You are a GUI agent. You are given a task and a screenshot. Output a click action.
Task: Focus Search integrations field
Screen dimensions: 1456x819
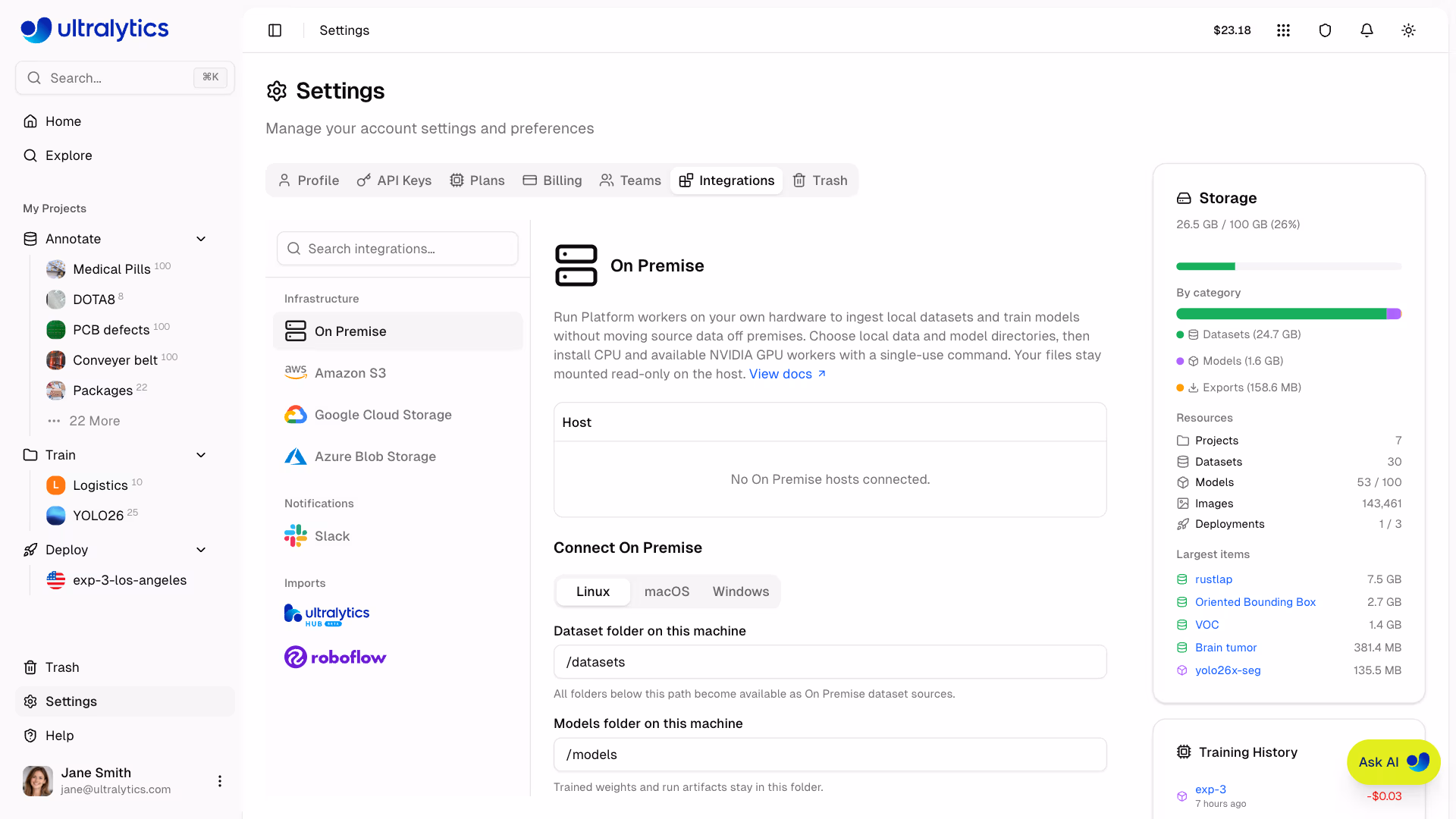click(397, 249)
